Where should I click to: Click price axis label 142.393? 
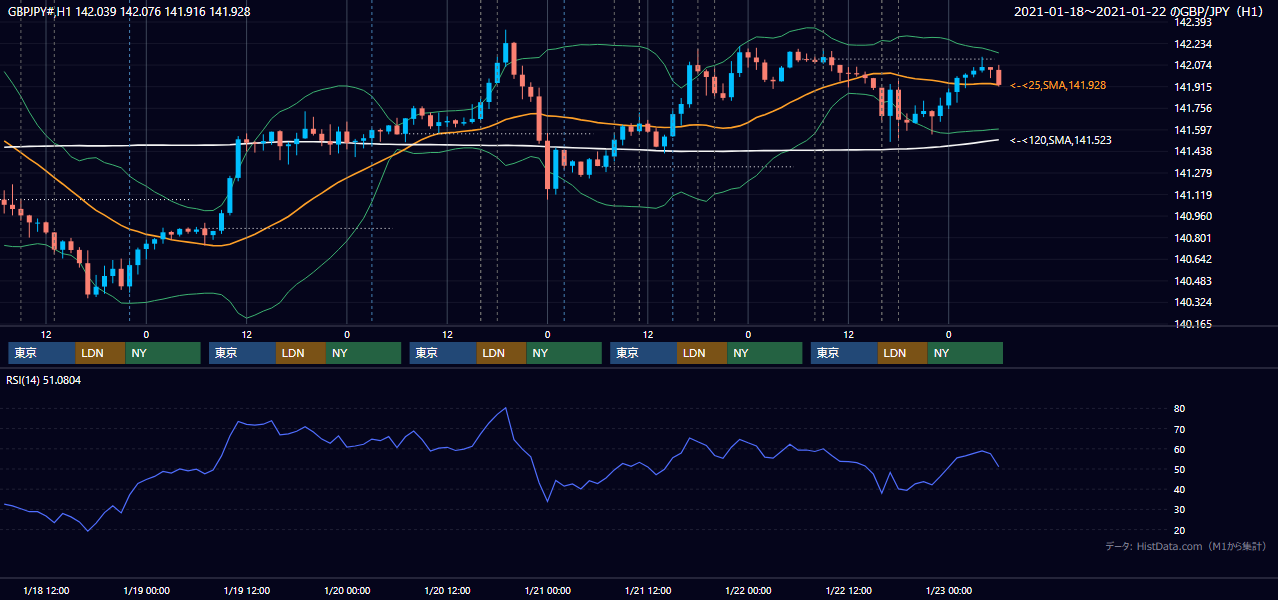click(x=1193, y=22)
